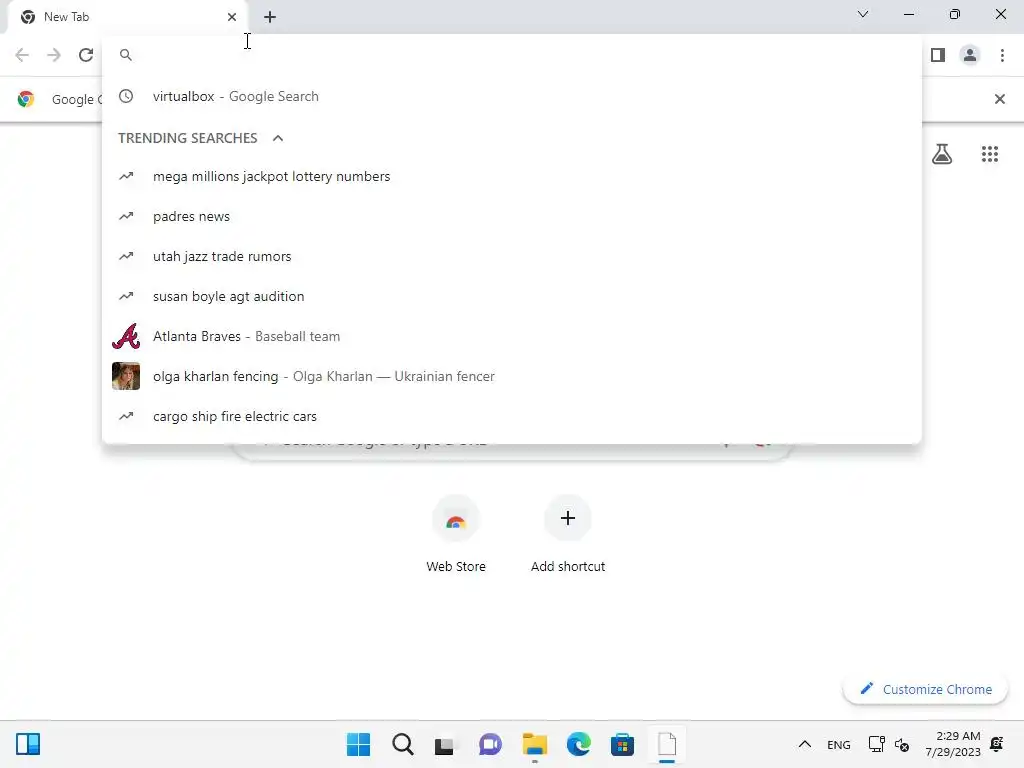1024x768 pixels.
Task: Select olga kharlan fencing suggestion
Action: (x=512, y=376)
